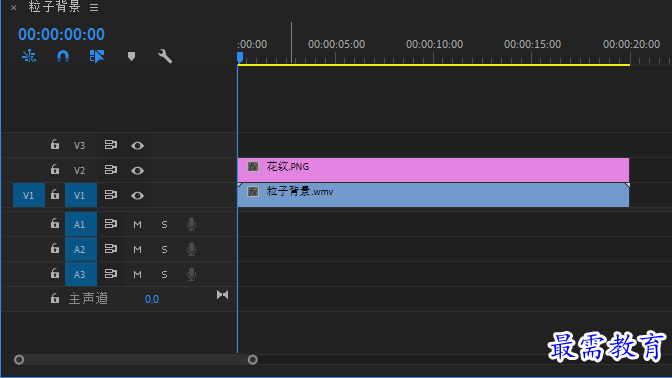Mute track A1

[137, 225]
